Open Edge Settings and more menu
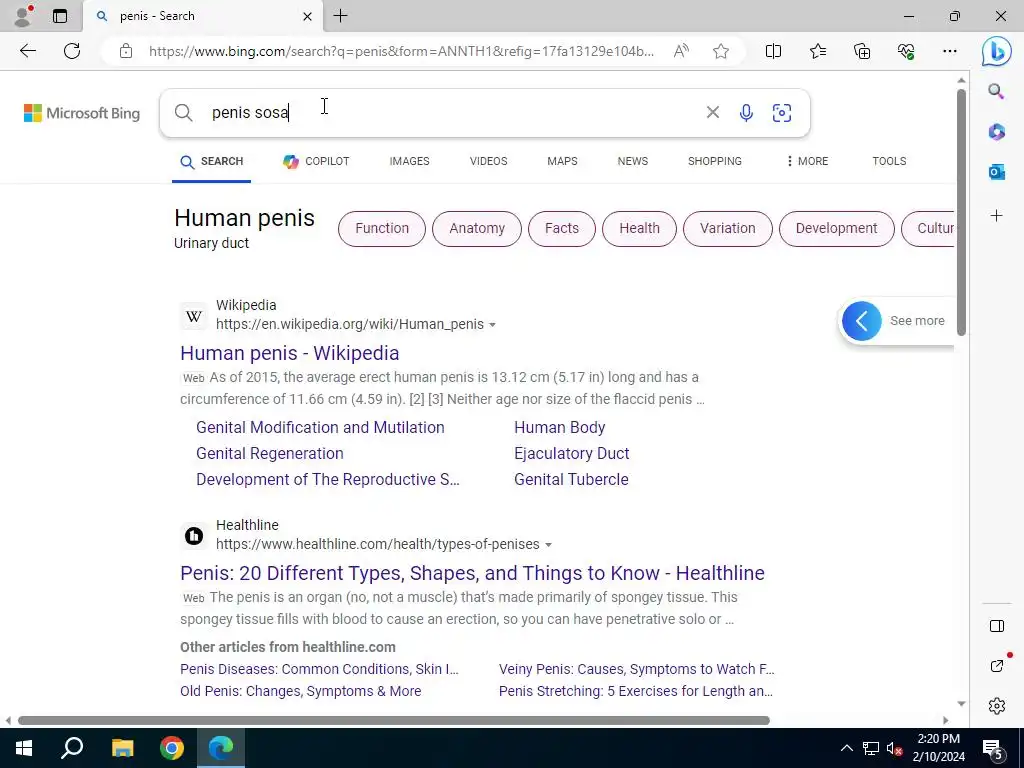This screenshot has width=1024, height=768. pyautogui.click(x=950, y=51)
